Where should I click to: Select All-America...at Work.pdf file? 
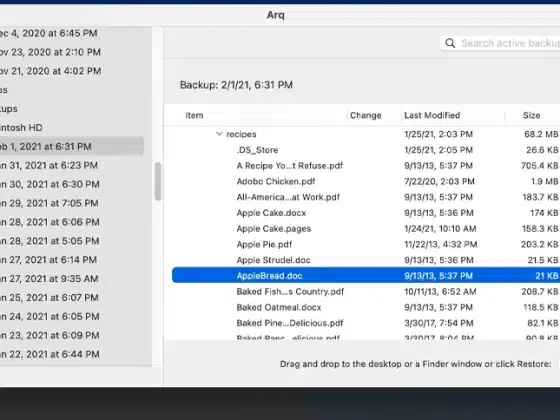[288, 197]
